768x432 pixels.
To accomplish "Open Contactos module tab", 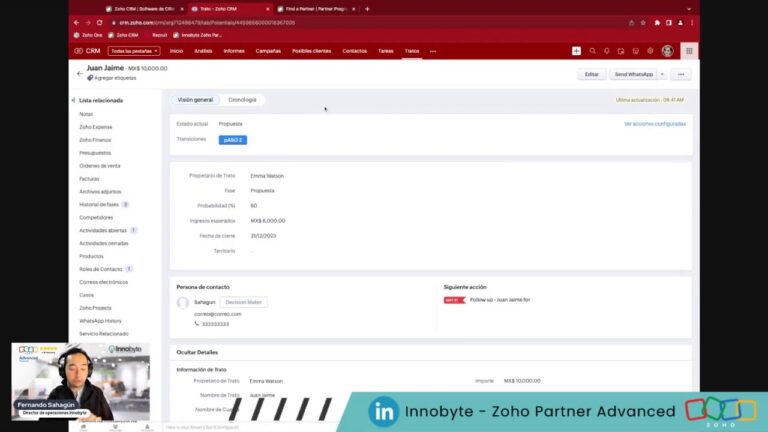I will coord(355,51).
